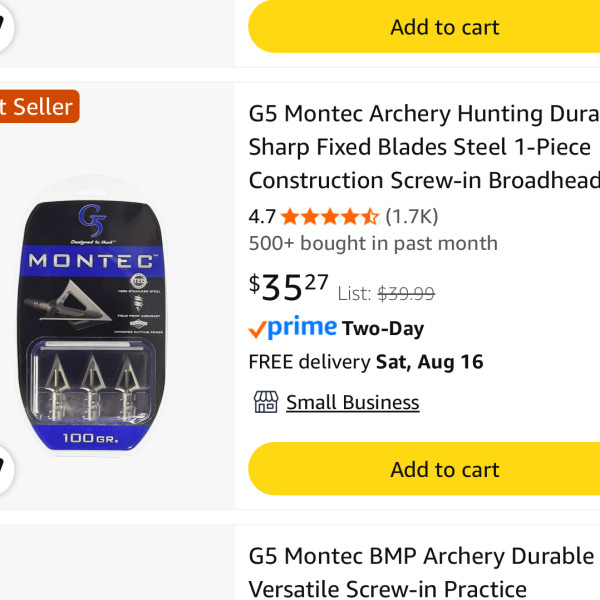Click the partial round icon beside Montec image
The width and height of the screenshot is (600, 600).
[5, 470]
